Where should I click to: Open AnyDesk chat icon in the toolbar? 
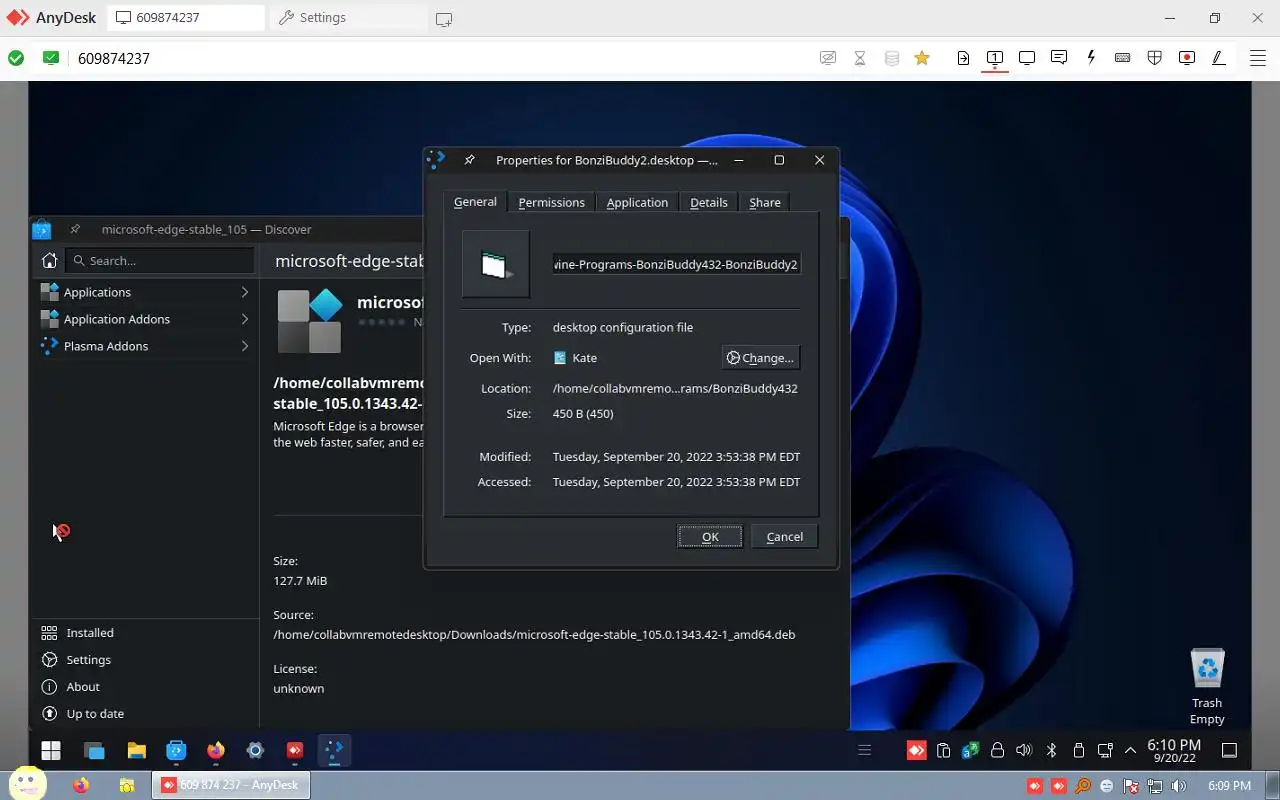tap(1059, 58)
